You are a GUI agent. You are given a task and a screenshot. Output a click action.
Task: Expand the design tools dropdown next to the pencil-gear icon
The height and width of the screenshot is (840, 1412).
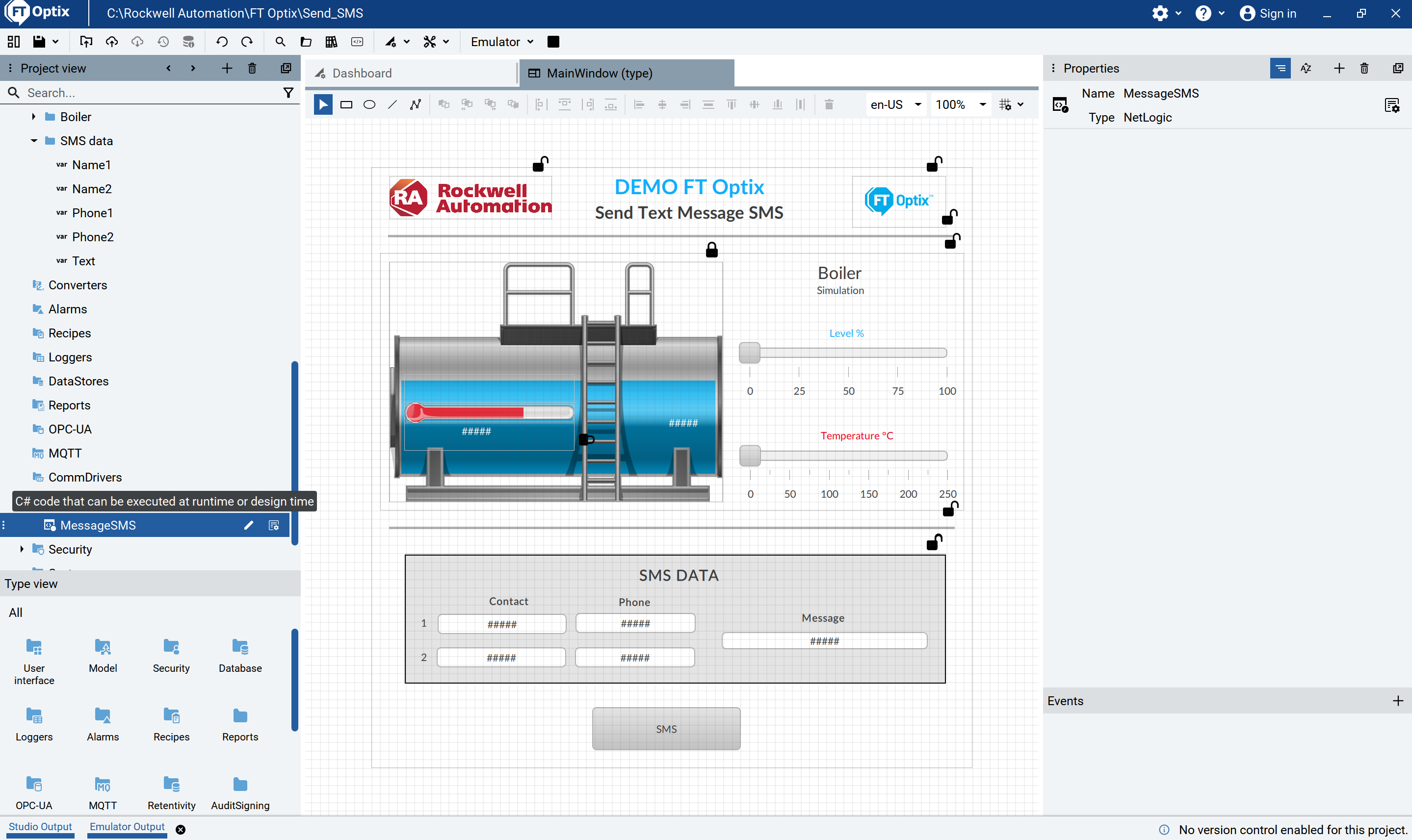click(x=407, y=42)
